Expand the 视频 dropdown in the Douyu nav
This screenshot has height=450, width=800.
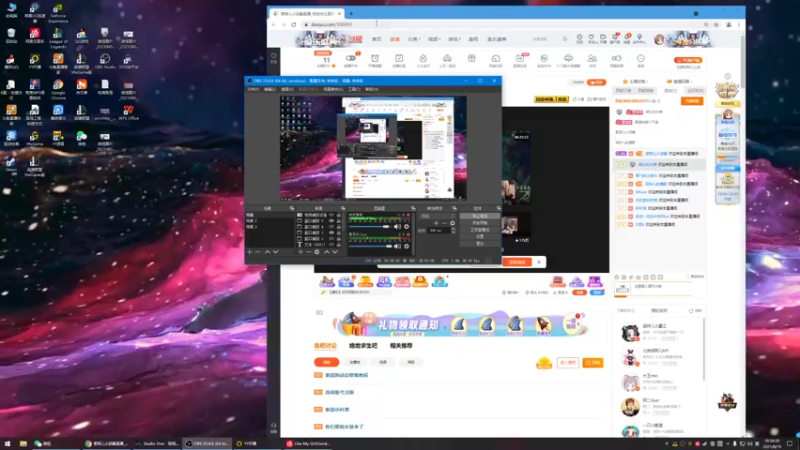point(434,39)
